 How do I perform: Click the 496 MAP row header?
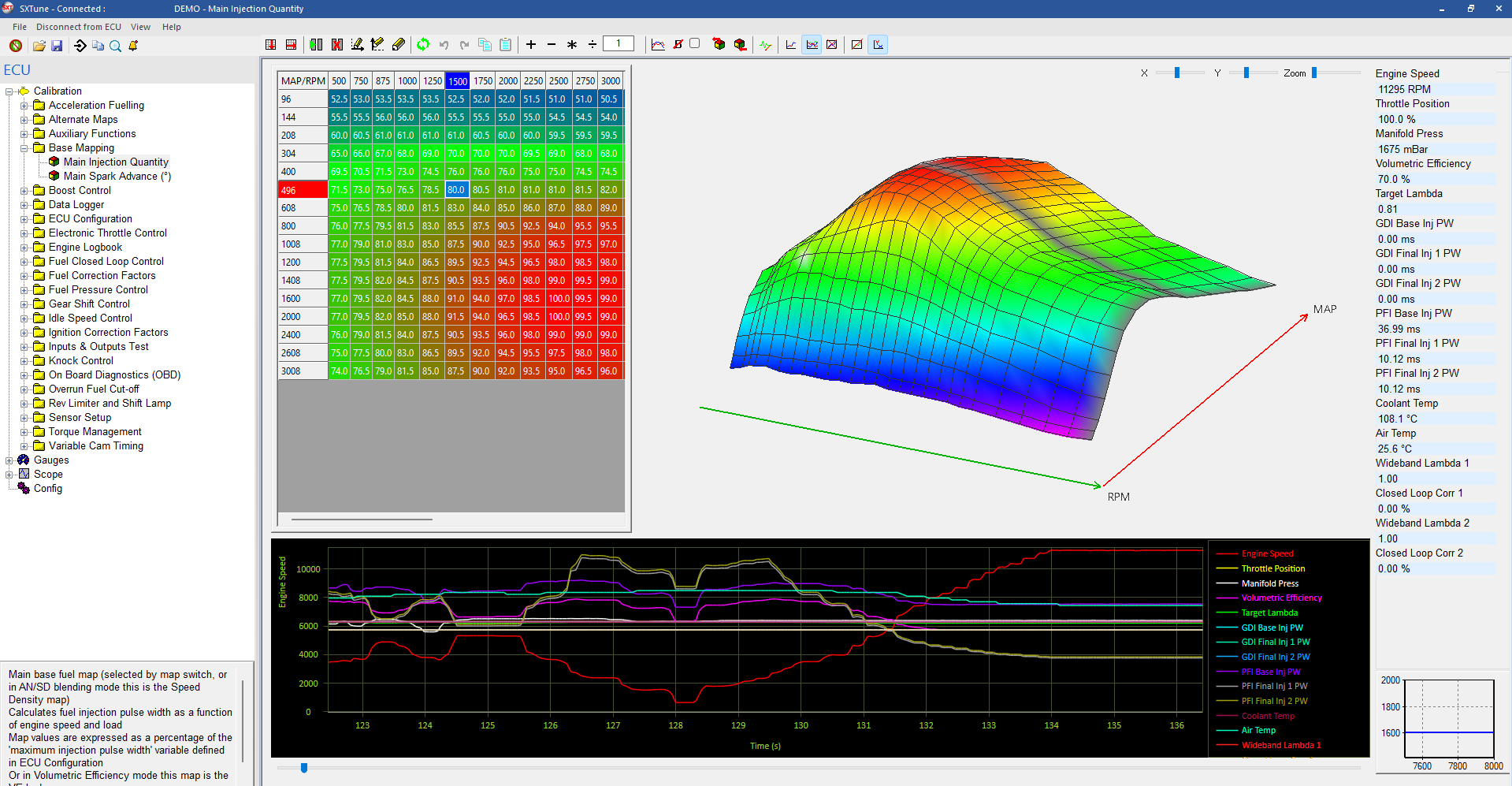coord(303,190)
